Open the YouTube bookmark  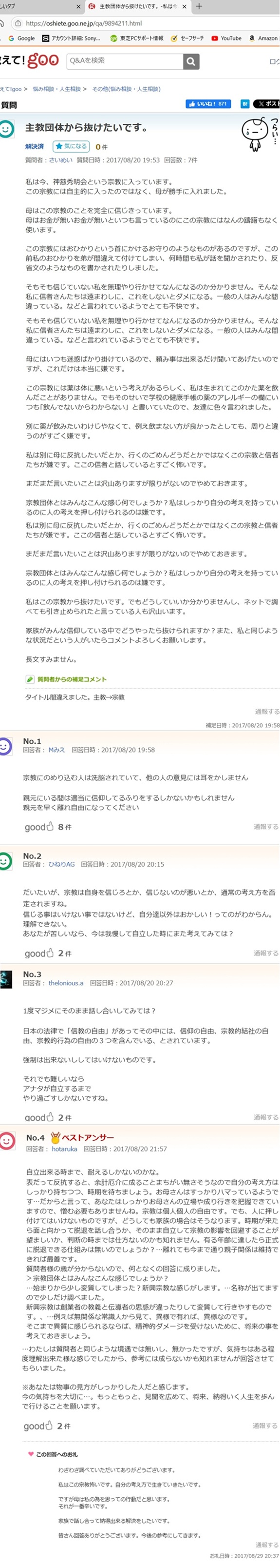pos(226,39)
